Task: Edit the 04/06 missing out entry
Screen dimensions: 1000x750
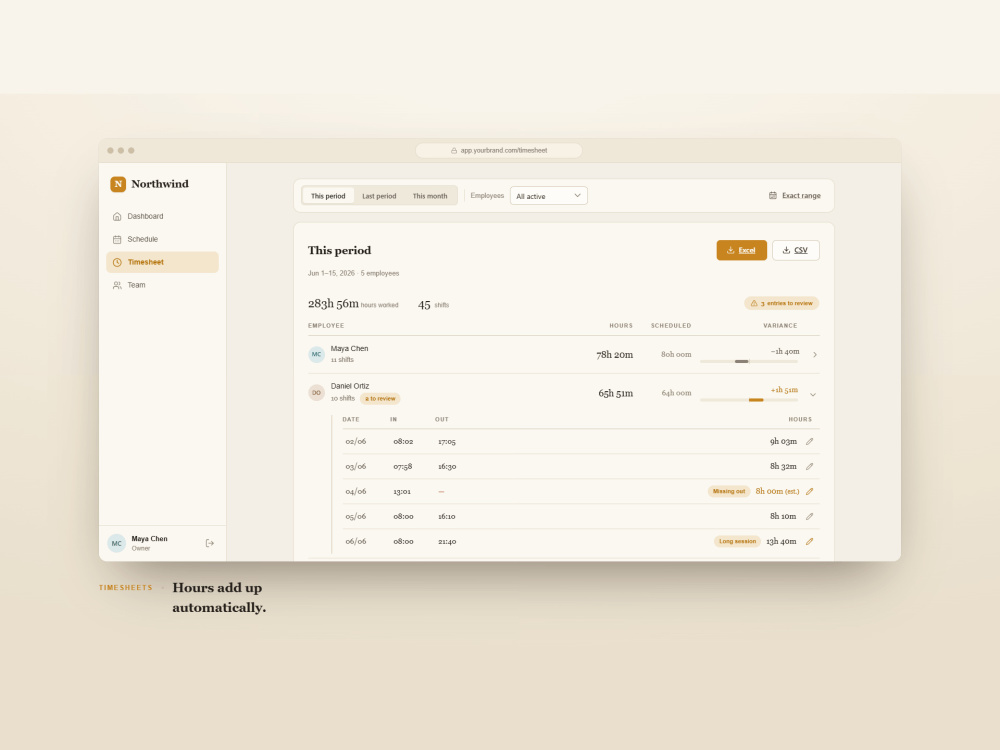Action: [x=809, y=491]
